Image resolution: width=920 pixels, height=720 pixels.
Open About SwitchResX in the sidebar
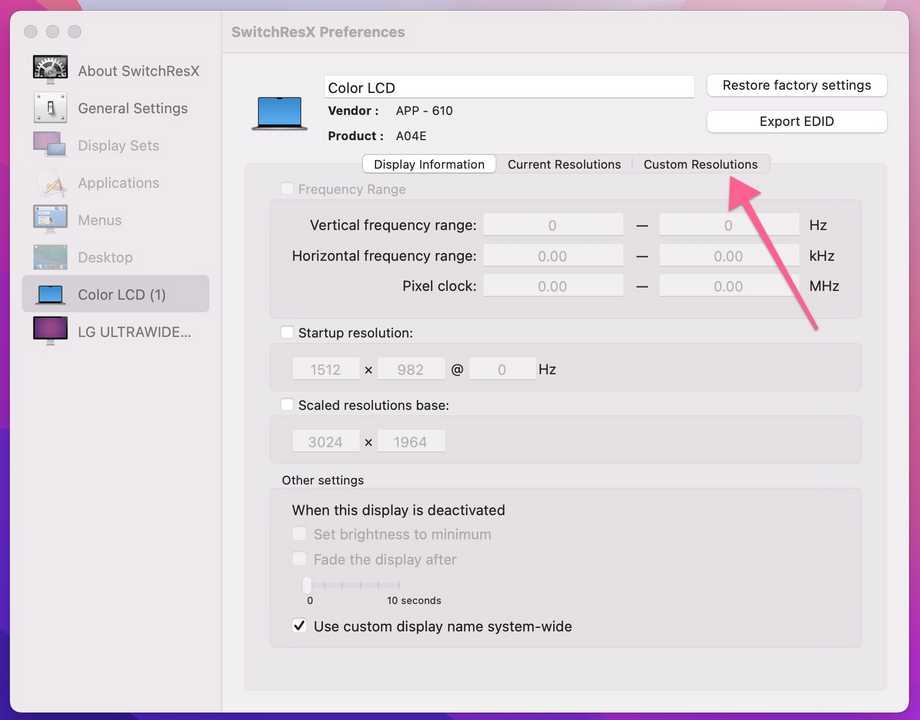[138, 71]
